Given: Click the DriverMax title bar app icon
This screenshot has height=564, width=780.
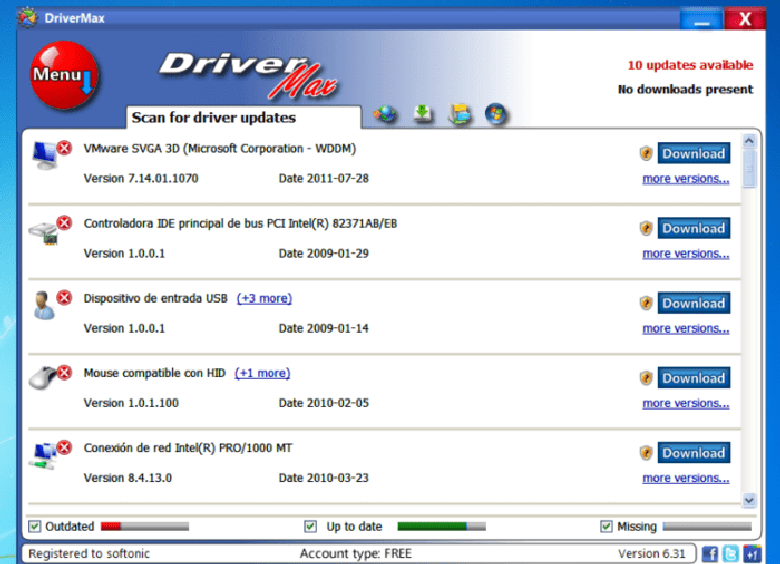Looking at the screenshot, I should point(28,18).
